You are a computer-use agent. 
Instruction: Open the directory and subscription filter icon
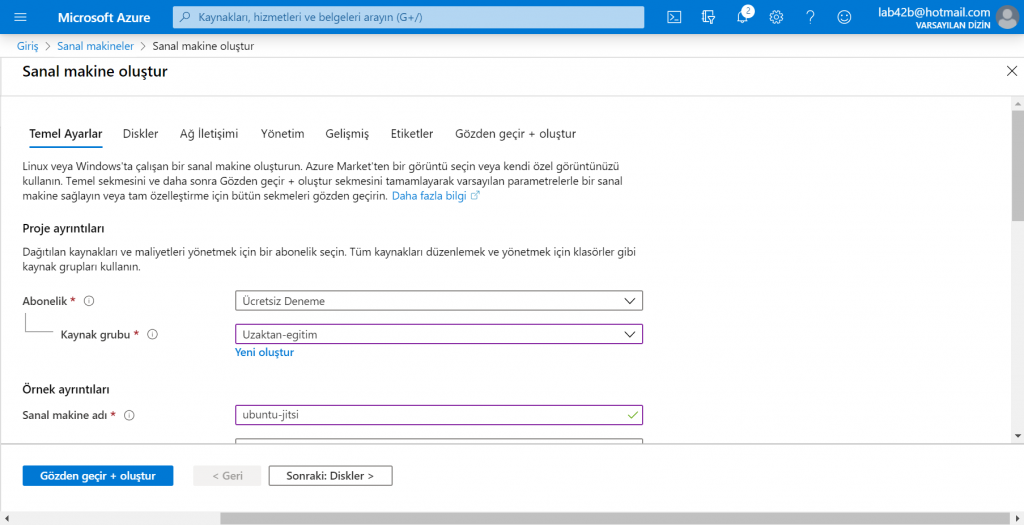click(709, 17)
